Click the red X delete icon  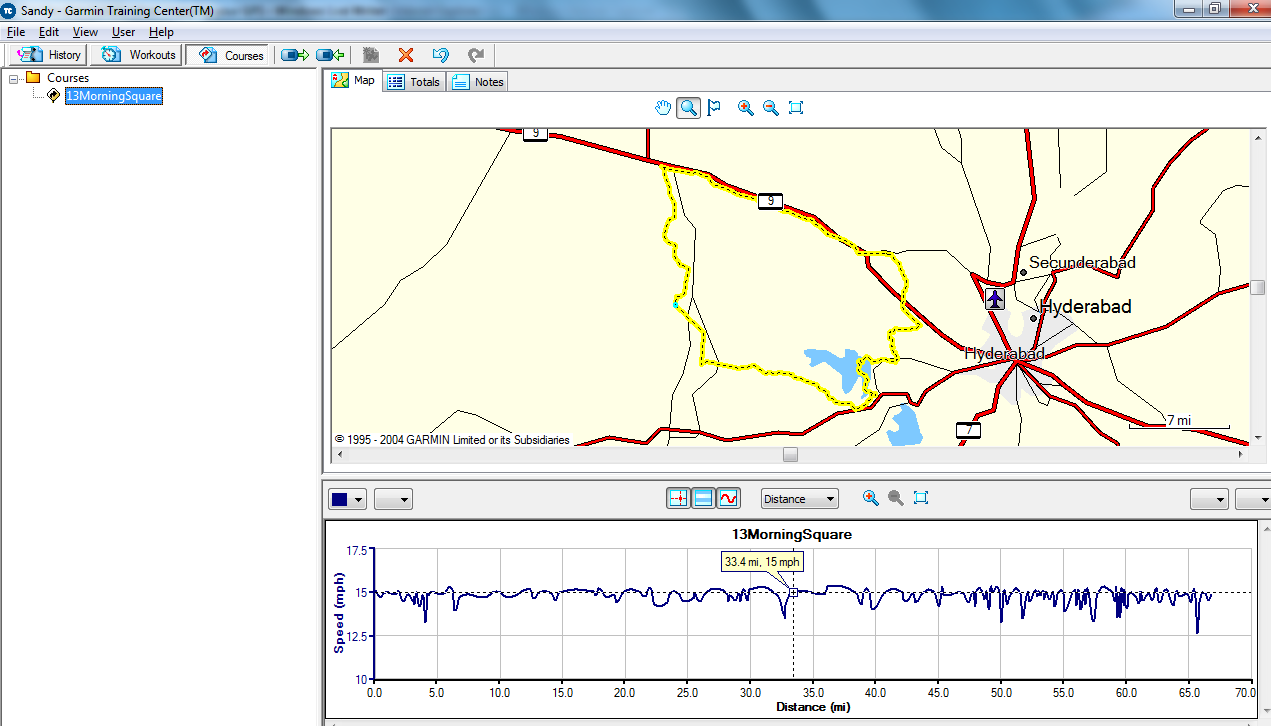coord(406,55)
